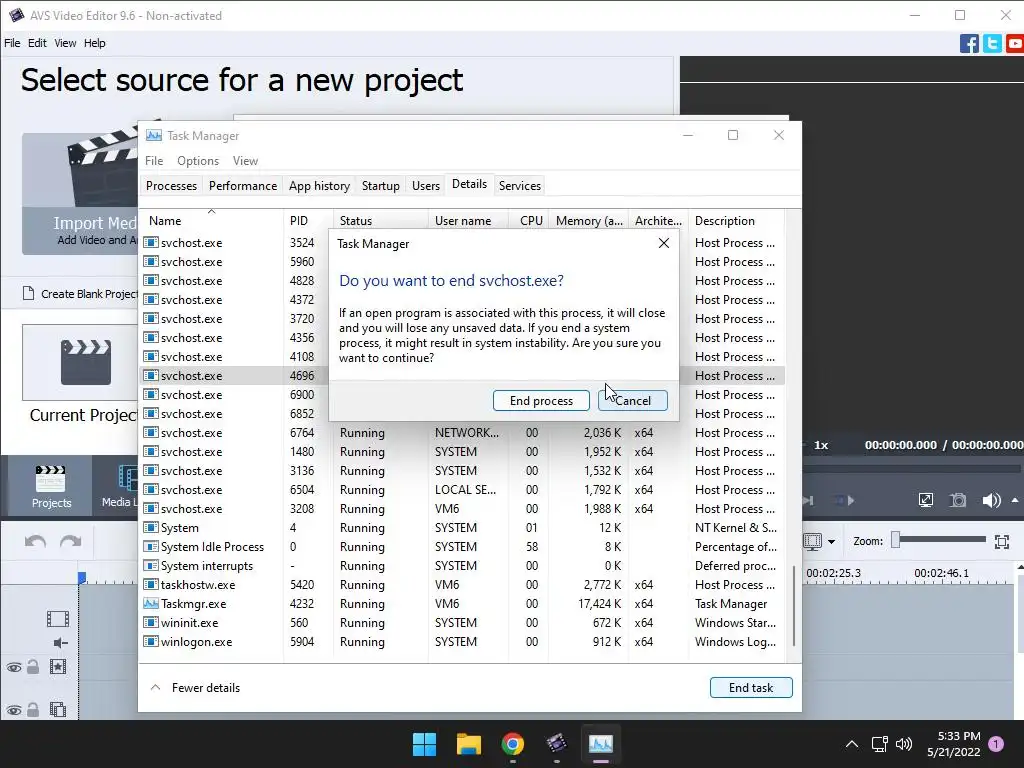
Task: Toggle visibility eye on the effects track
Action: point(14,667)
